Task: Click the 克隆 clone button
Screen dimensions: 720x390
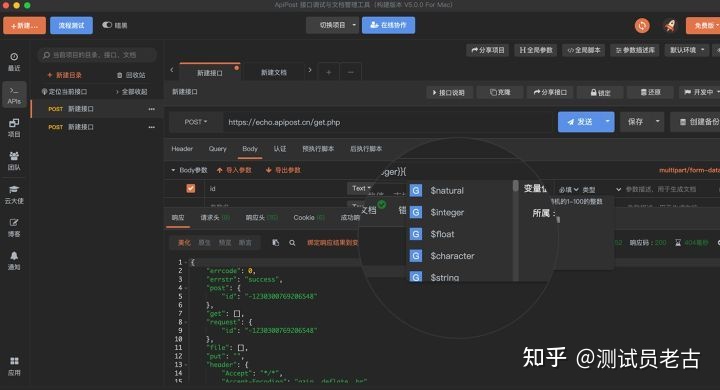Action: coord(500,92)
